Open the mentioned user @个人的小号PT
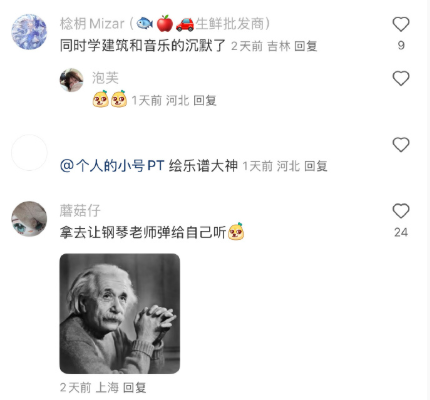430x400 pixels. [x=112, y=166]
